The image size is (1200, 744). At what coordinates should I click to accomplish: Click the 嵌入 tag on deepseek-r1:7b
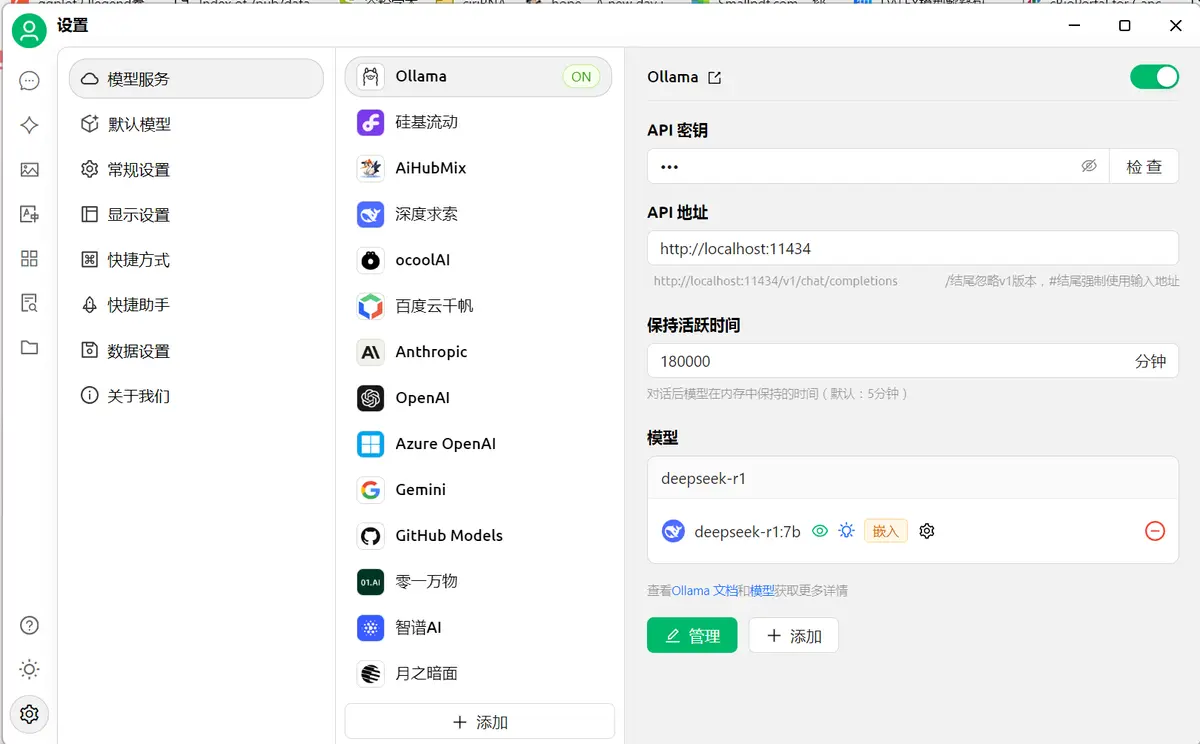pyautogui.click(x=886, y=531)
